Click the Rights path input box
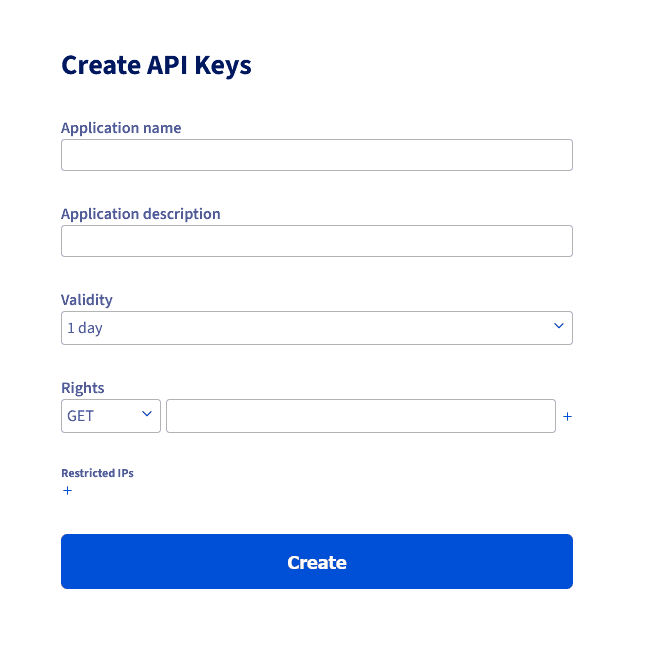656x658 pixels. 360,416
